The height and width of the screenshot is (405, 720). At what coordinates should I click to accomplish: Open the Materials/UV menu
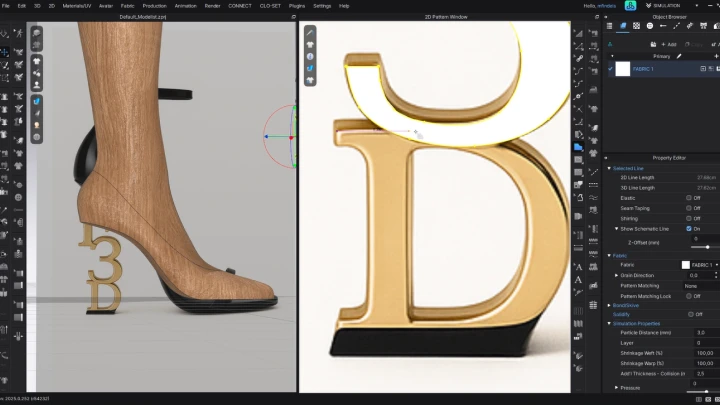tap(77, 6)
